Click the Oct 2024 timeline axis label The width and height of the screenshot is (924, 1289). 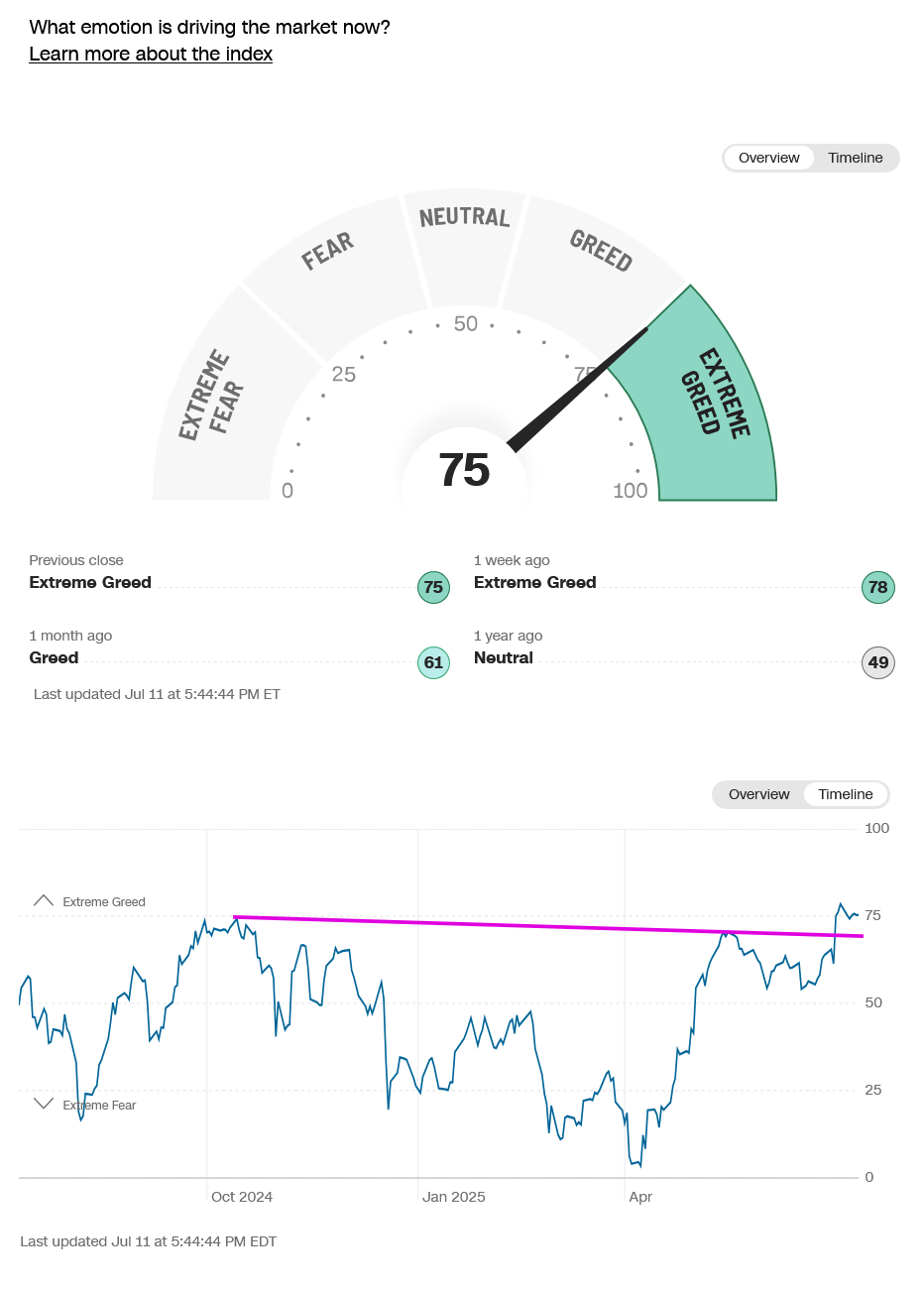click(x=242, y=1197)
